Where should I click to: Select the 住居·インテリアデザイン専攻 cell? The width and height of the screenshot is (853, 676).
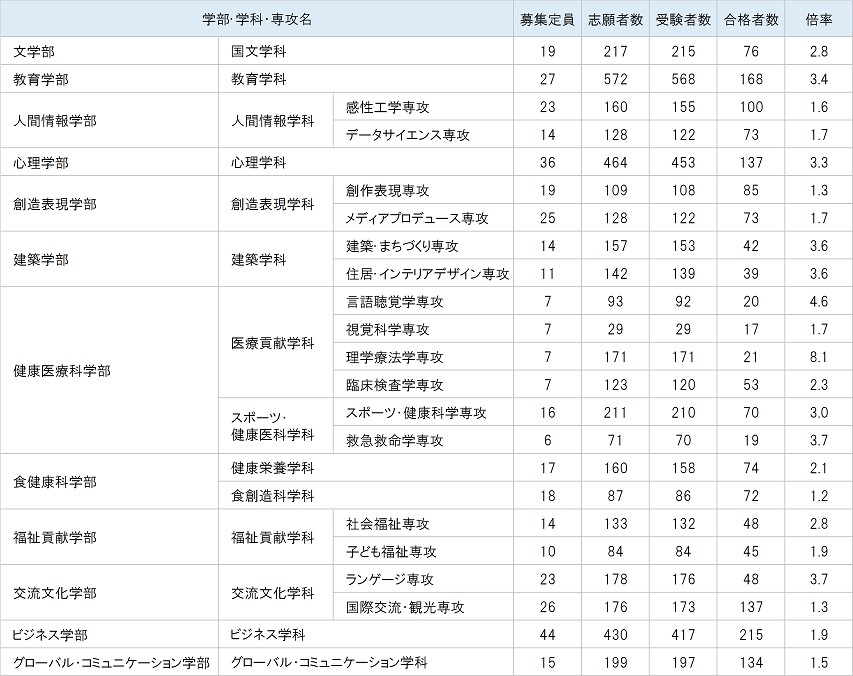click(427, 274)
